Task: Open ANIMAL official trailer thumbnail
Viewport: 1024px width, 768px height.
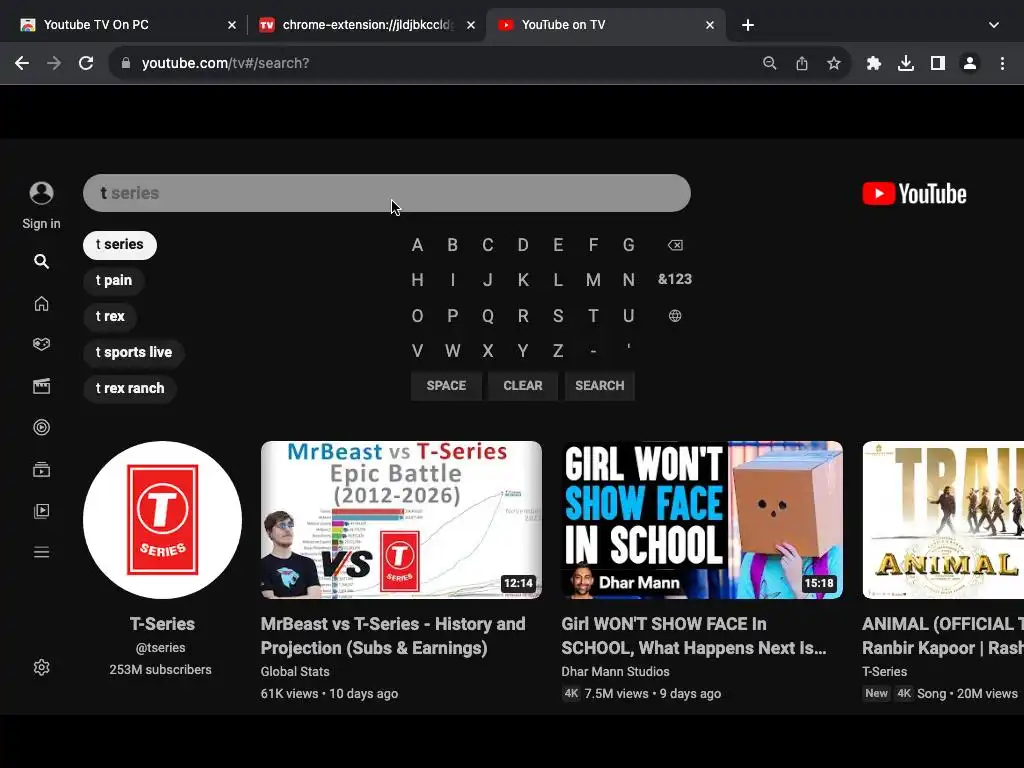Action: coord(943,520)
